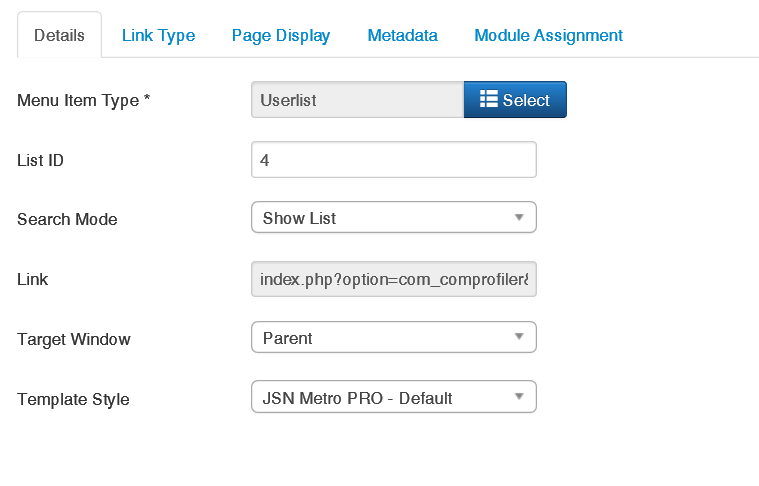Switch to the Page Display tab

point(281,35)
